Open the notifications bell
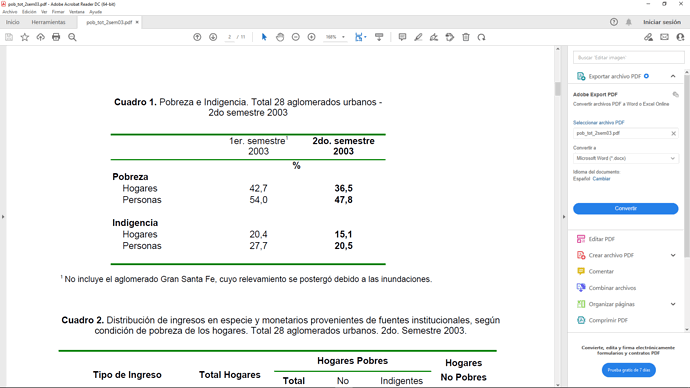Viewport: 690px width, 388px height. pyautogui.click(x=629, y=22)
